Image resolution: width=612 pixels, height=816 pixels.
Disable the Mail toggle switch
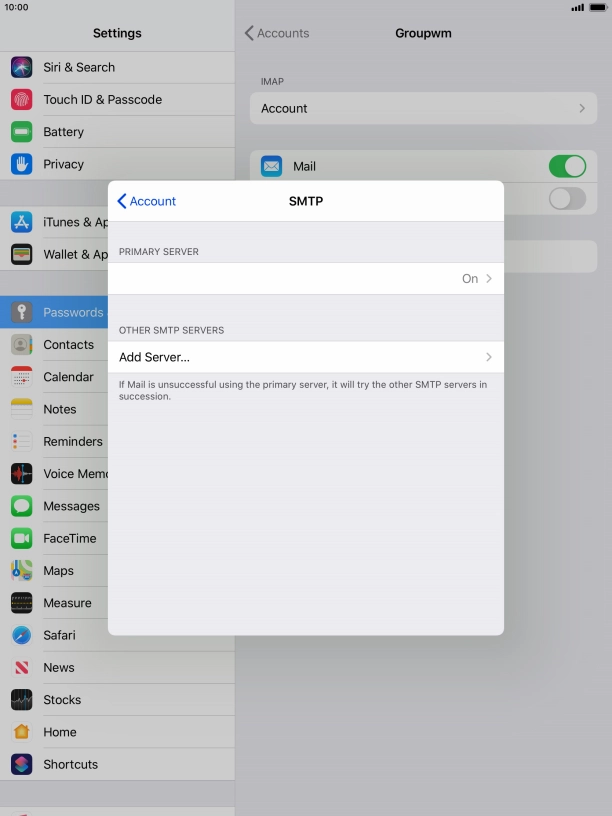[567, 166]
